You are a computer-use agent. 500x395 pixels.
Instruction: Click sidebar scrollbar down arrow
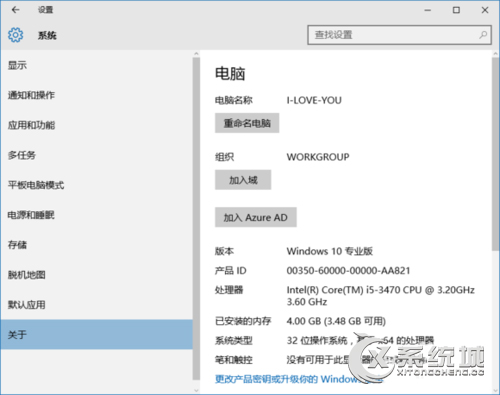pos(196,390)
